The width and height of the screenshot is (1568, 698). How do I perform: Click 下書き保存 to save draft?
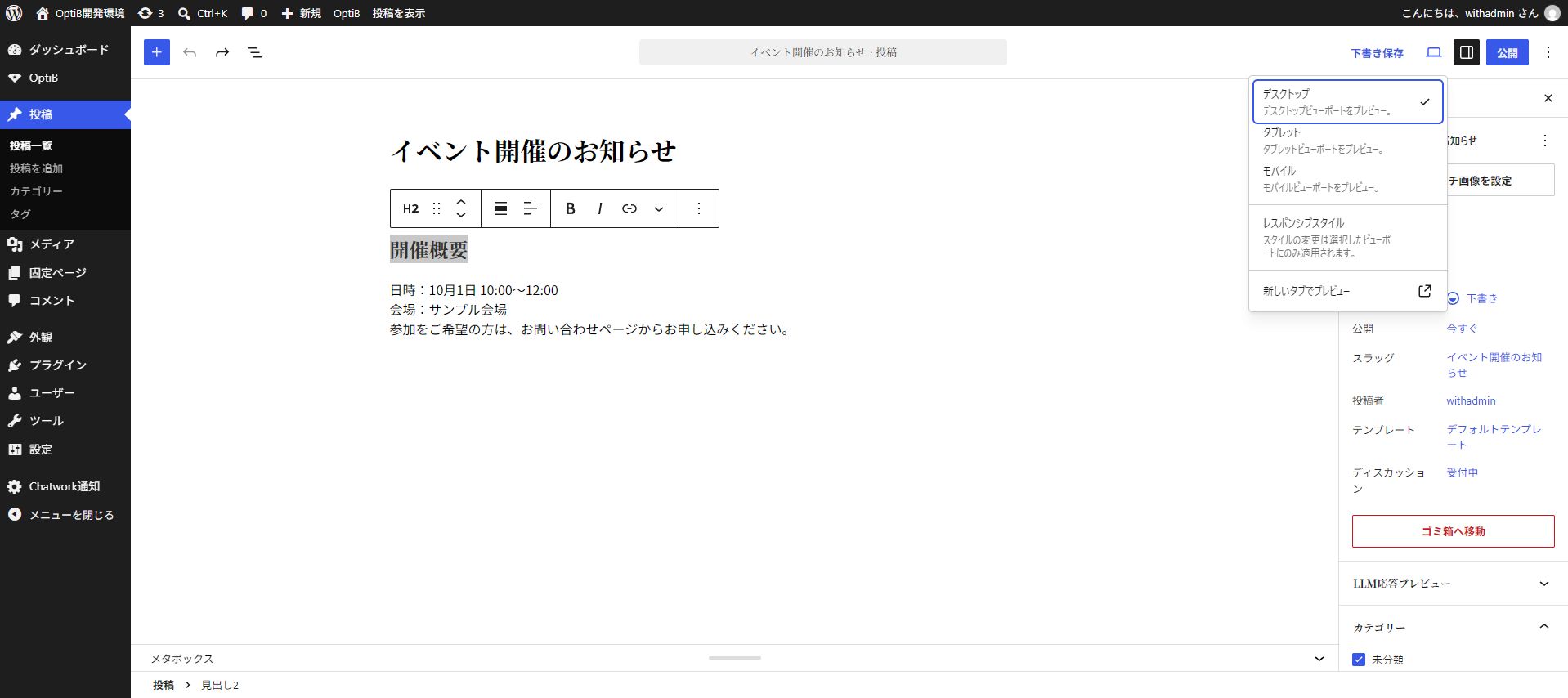tap(1377, 53)
